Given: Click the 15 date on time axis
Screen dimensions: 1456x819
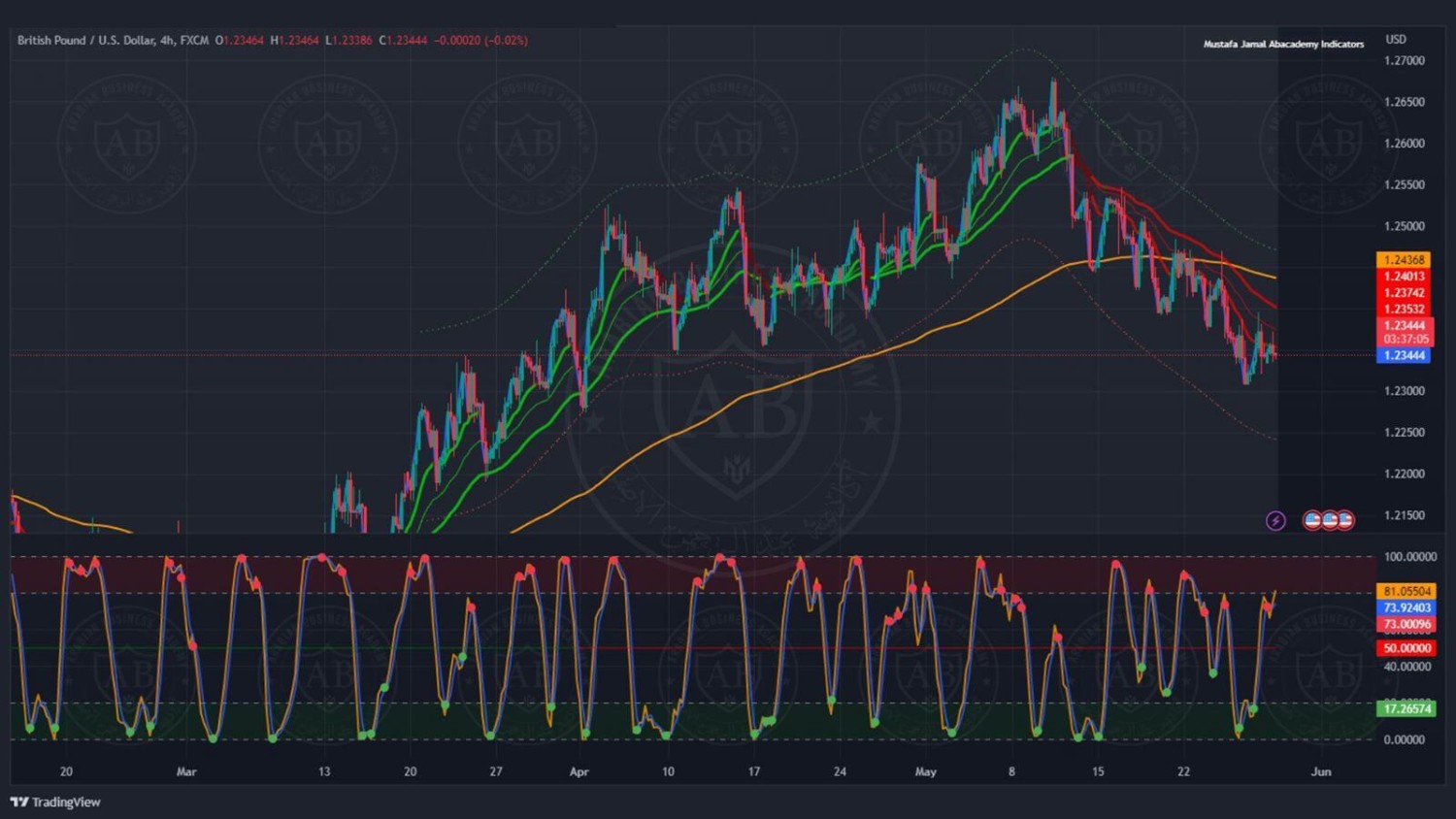Looking at the screenshot, I should tap(1098, 772).
